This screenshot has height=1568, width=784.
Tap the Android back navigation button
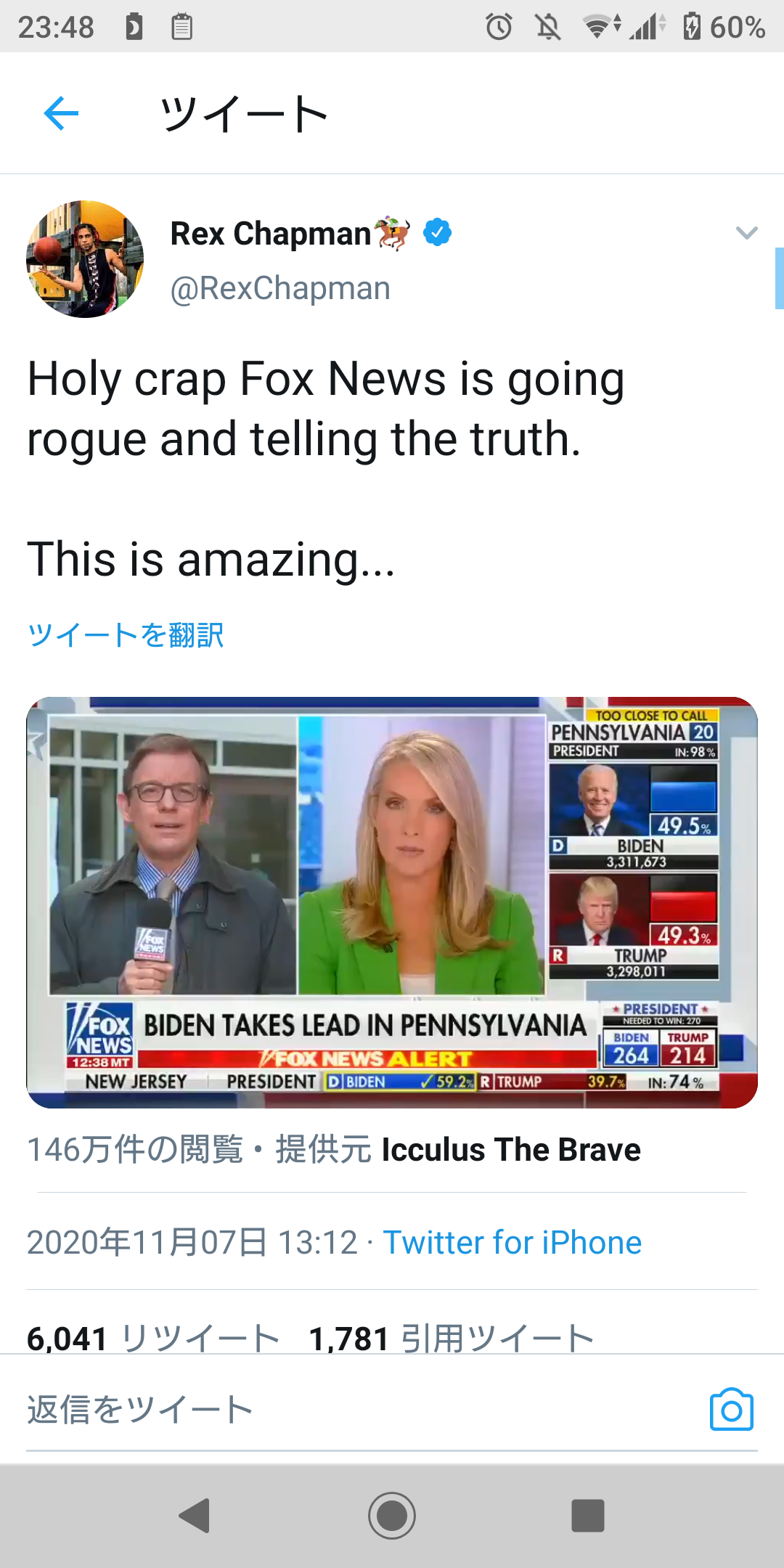[195, 1516]
